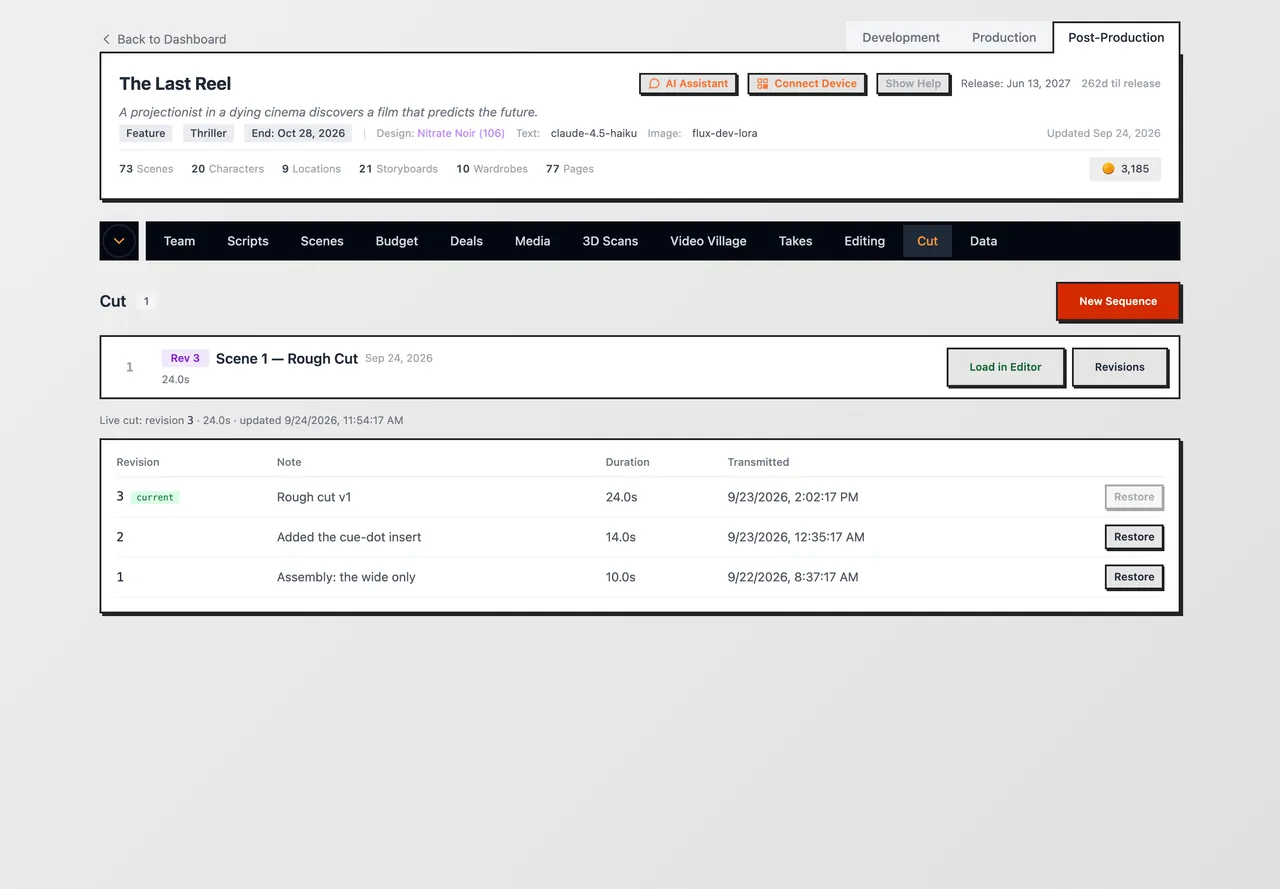Open the Scenes nav item

click(322, 241)
